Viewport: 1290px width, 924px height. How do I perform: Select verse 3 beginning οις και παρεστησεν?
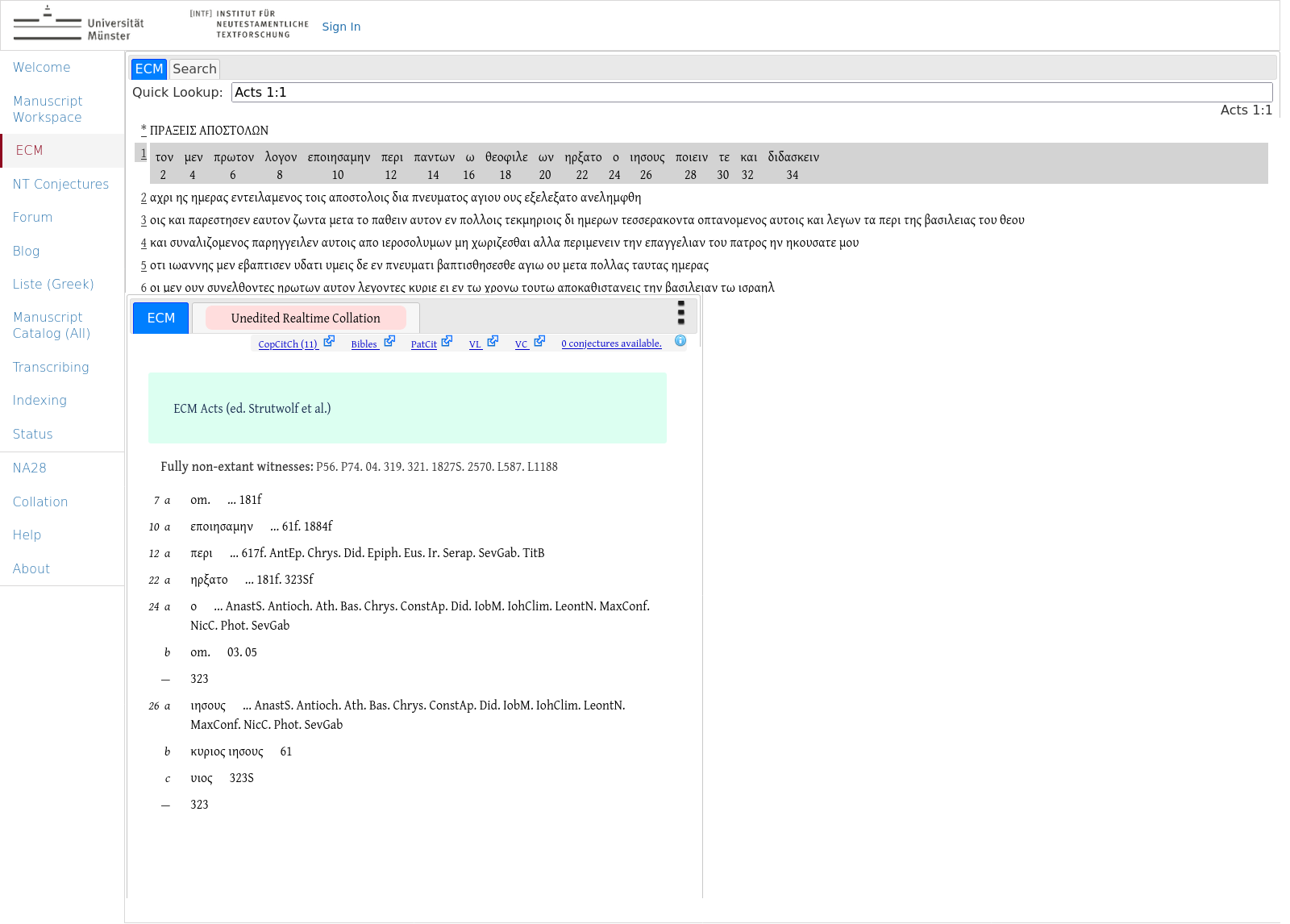(x=587, y=220)
